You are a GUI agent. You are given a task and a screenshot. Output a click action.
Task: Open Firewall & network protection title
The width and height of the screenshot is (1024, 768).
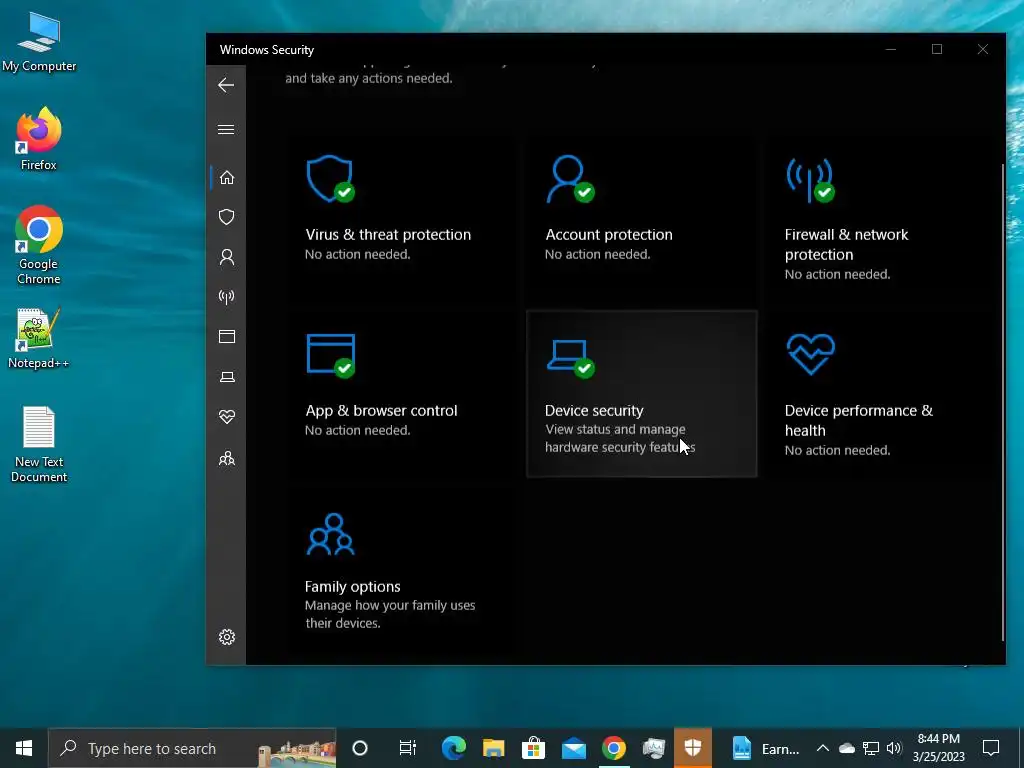click(x=846, y=244)
